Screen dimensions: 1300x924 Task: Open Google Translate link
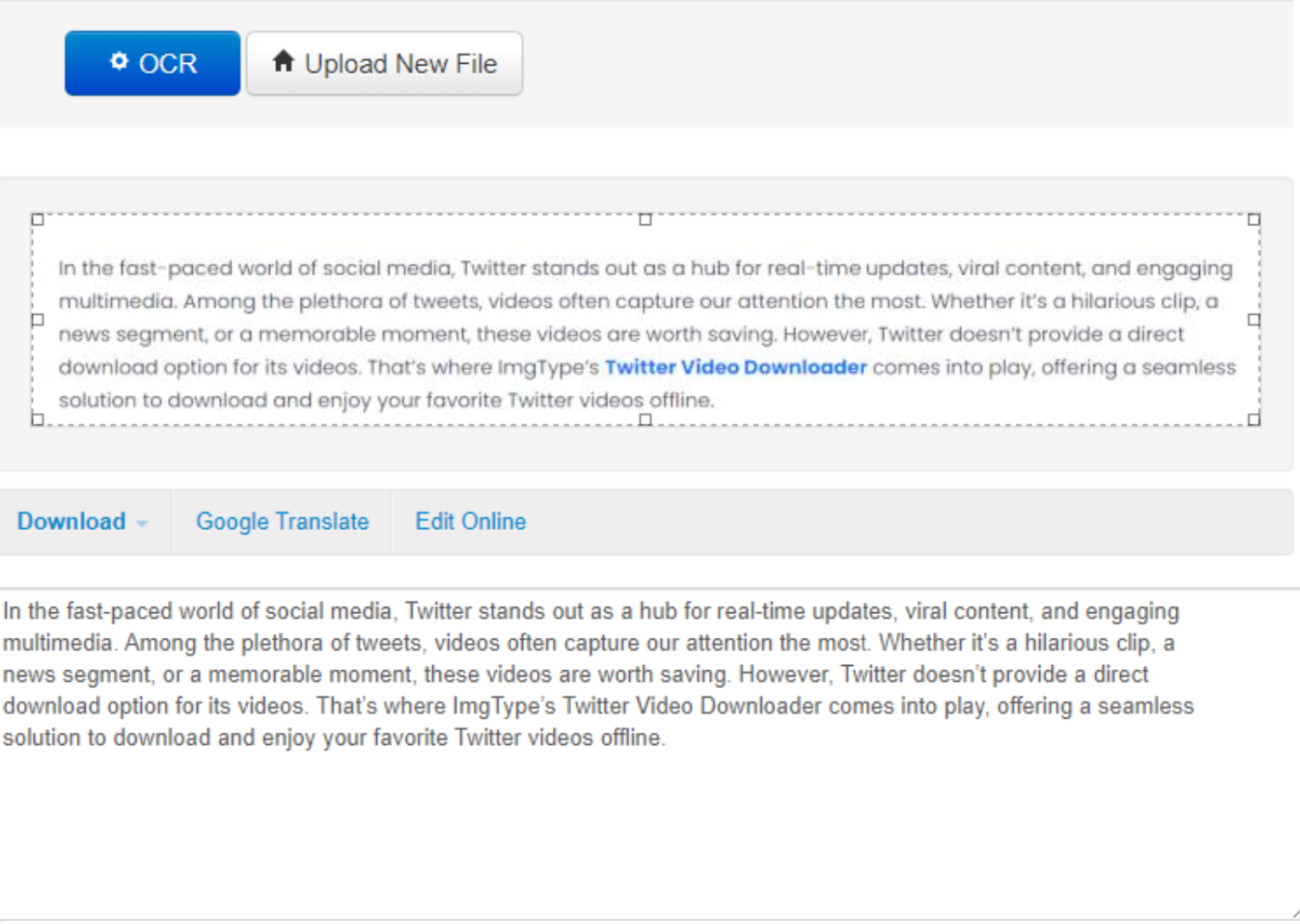pos(283,521)
